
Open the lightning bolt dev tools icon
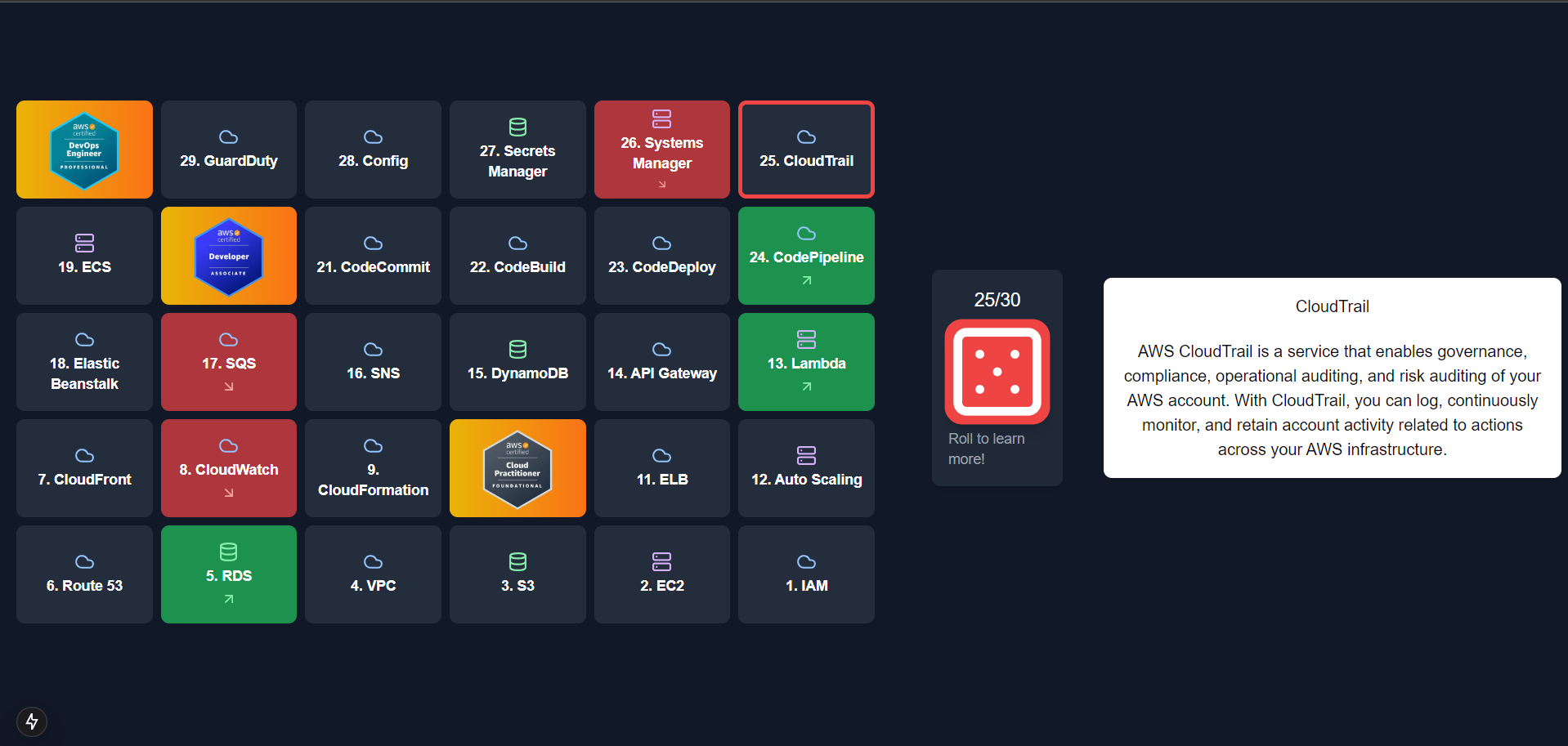point(32,721)
